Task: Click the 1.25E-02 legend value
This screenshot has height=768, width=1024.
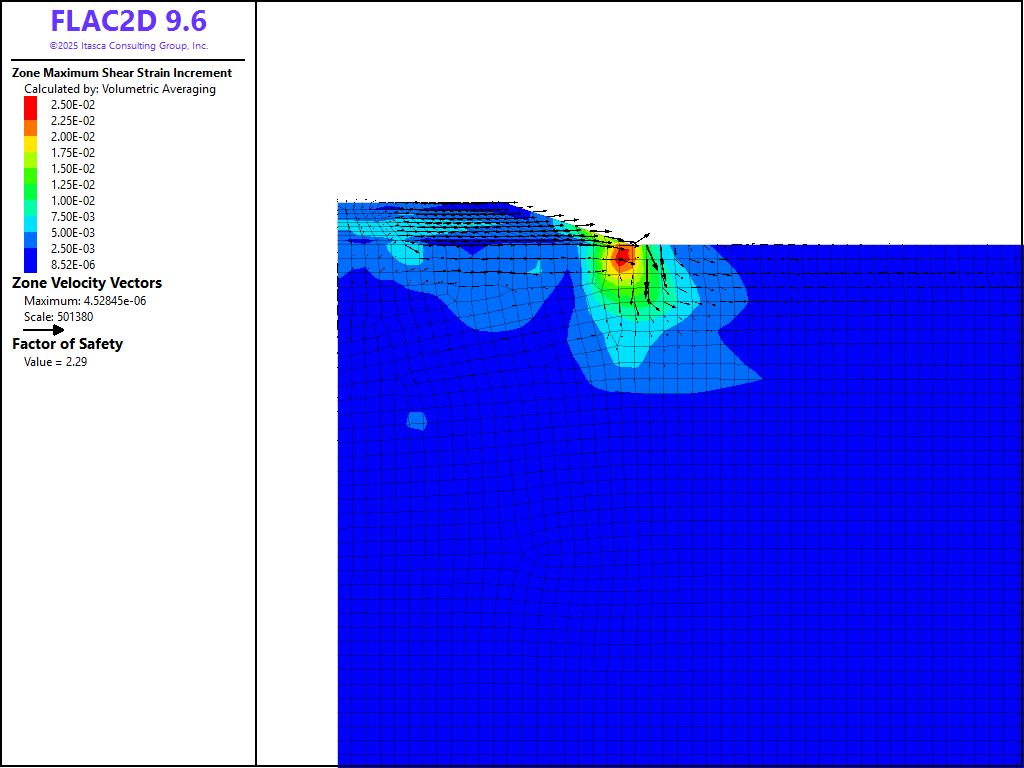Action: (x=73, y=185)
